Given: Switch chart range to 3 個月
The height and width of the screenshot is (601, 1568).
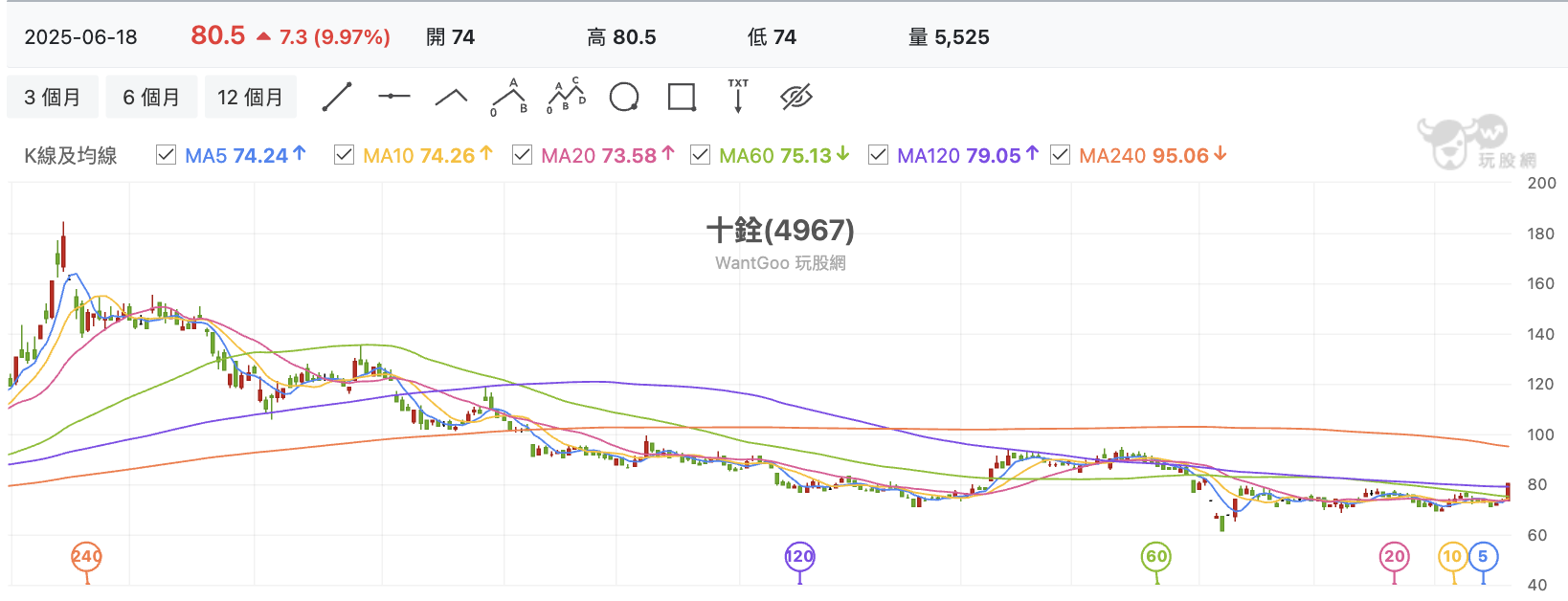Looking at the screenshot, I should [x=53, y=97].
